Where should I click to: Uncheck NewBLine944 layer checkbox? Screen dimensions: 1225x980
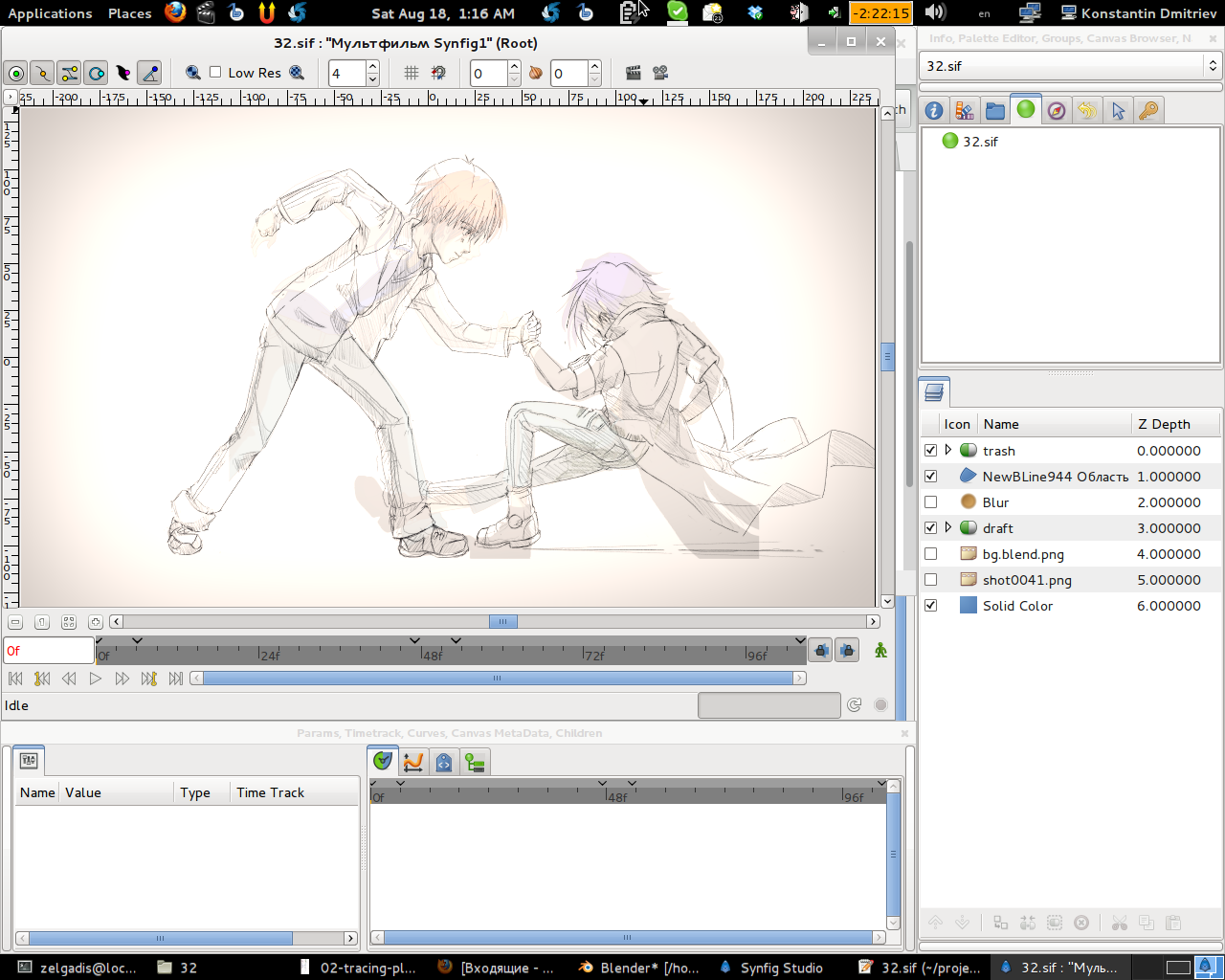[x=930, y=476]
